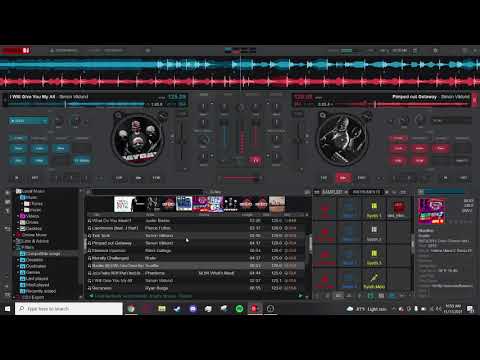Trigger the first blue hot cue pad on left deck
Image resolution: width=480 pixels, height=360 pixels.
tap(18, 148)
